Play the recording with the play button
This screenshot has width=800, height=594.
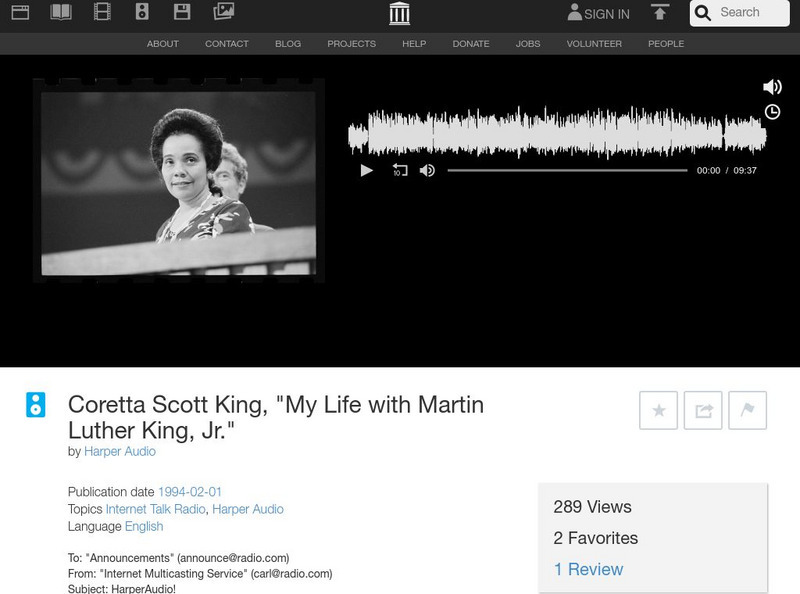[x=366, y=170]
